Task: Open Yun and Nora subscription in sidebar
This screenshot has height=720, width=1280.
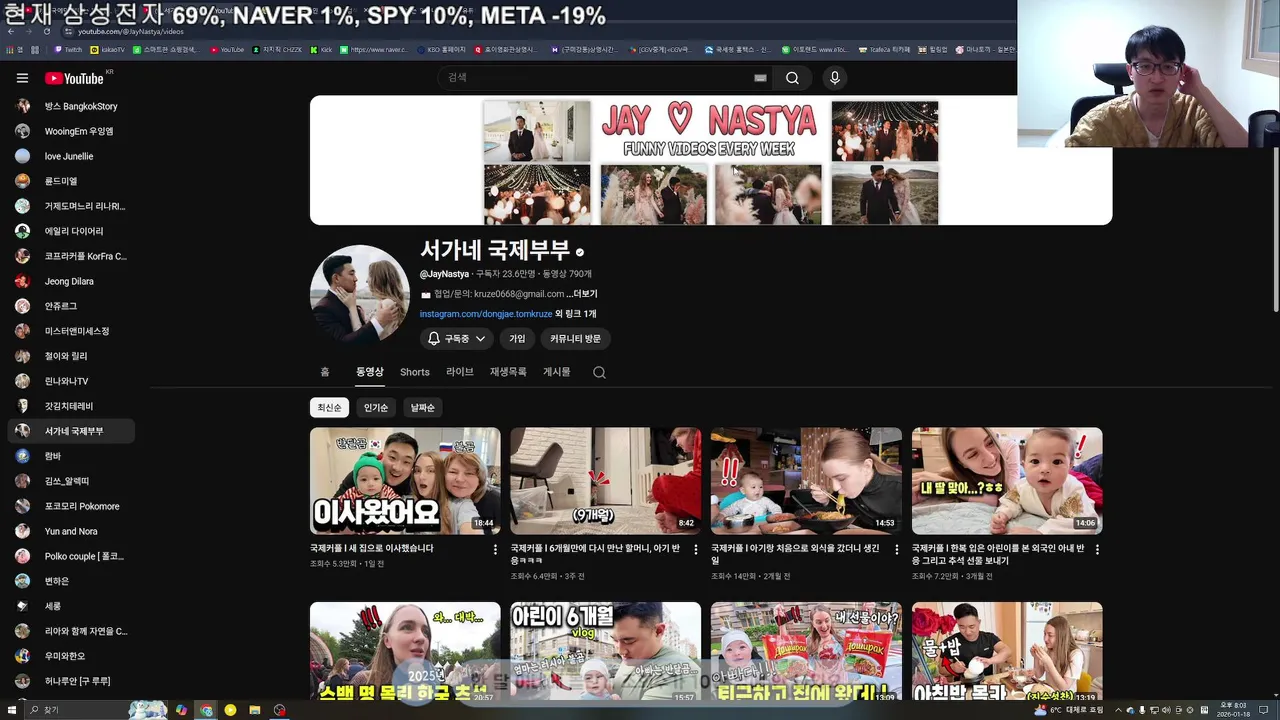Action: click(70, 531)
